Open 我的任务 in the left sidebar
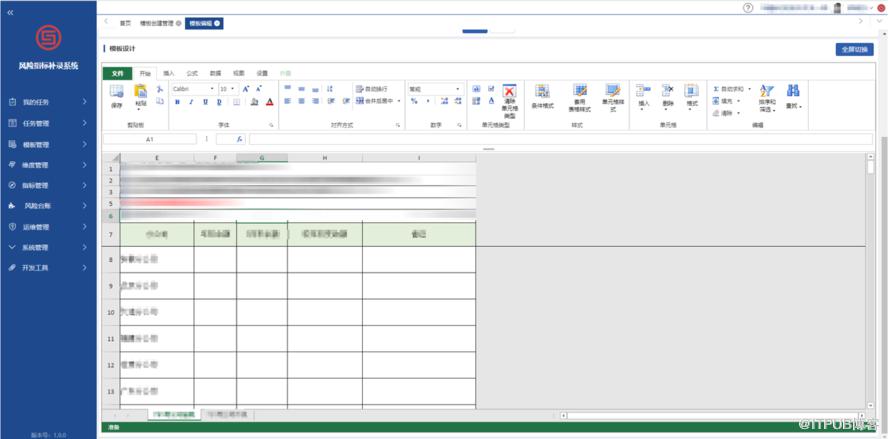This screenshot has width=889, height=439. point(48,103)
